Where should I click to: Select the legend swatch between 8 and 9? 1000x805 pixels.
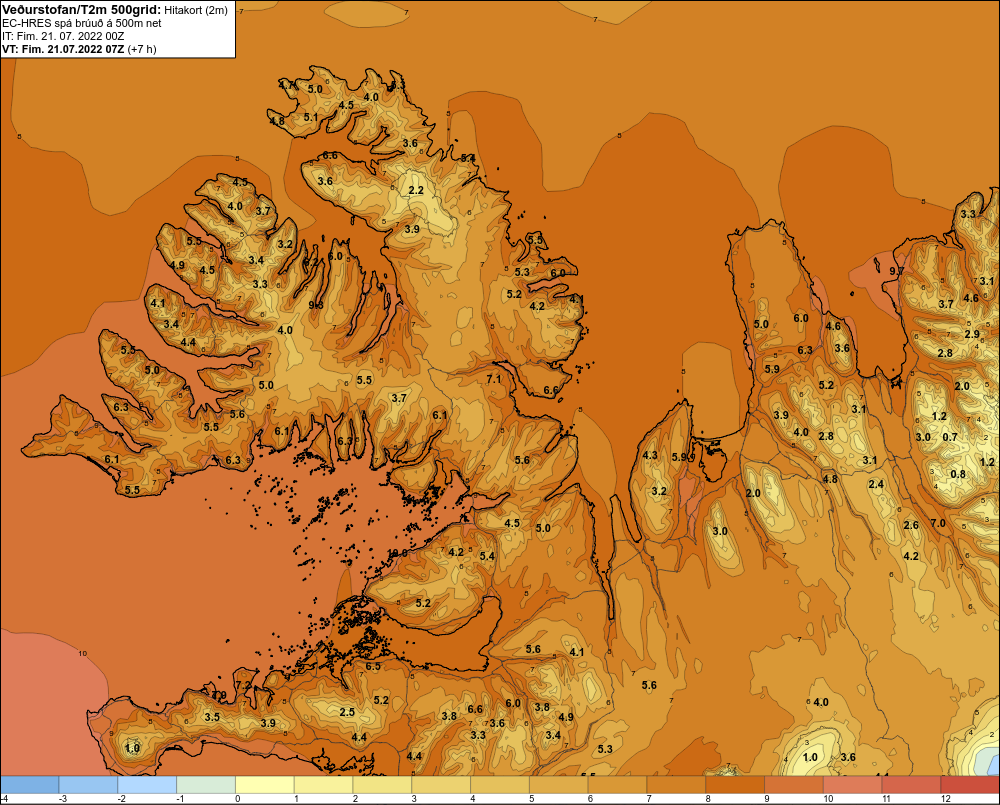point(735,785)
